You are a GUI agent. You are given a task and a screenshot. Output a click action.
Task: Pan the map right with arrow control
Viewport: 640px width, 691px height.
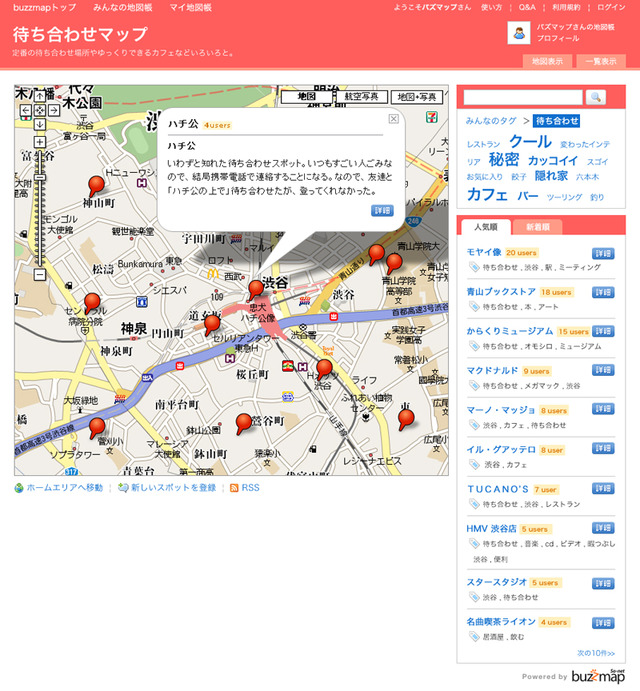(x=54, y=110)
